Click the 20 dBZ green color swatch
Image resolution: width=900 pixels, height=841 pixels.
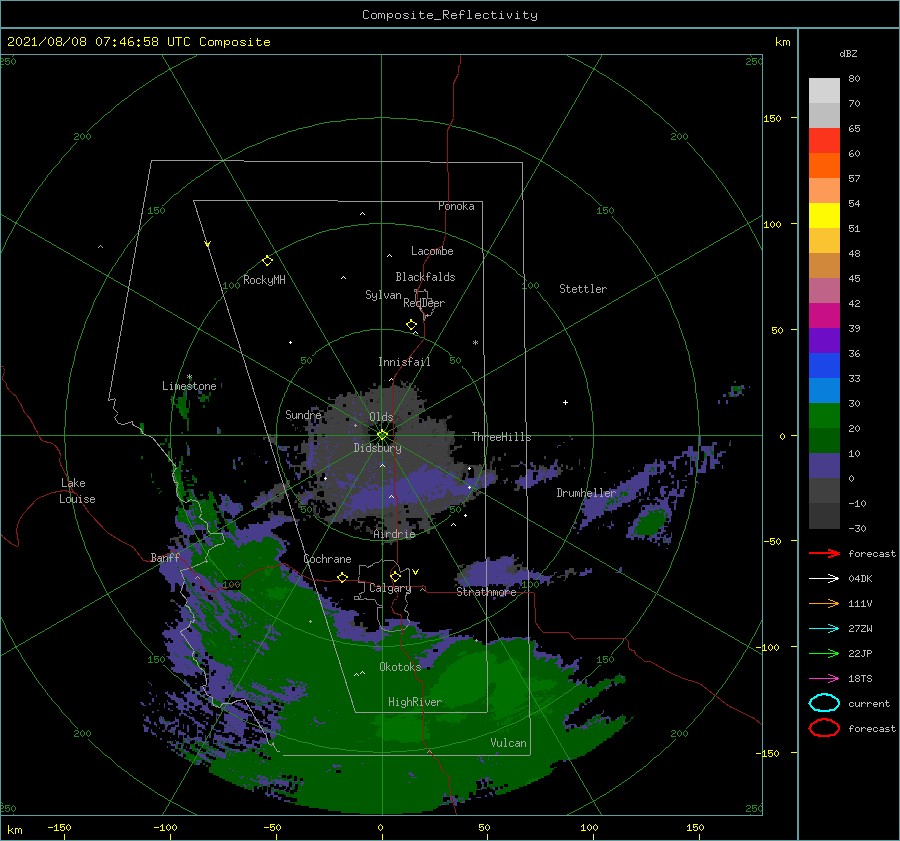(x=824, y=416)
